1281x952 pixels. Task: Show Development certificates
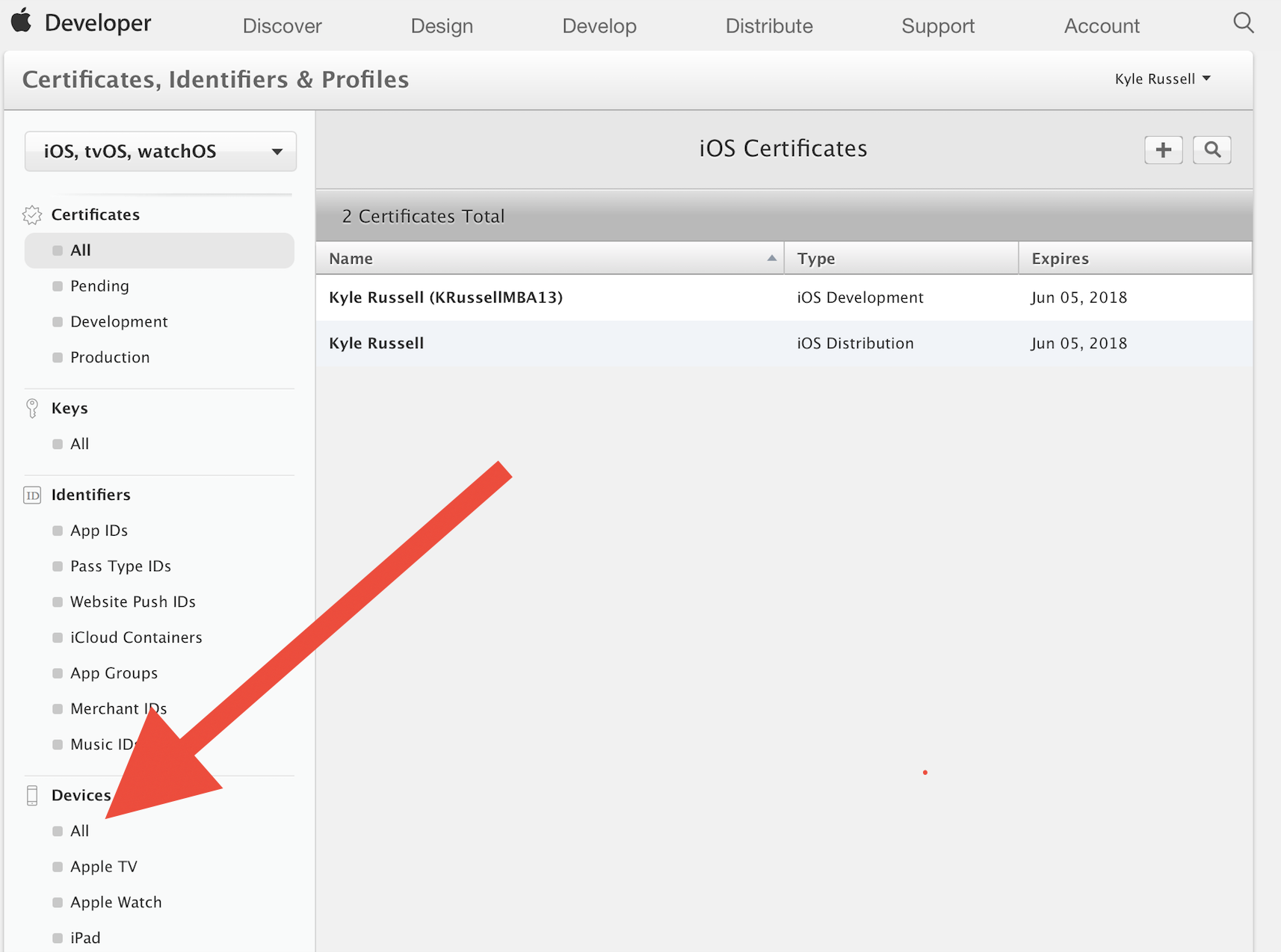(x=119, y=322)
